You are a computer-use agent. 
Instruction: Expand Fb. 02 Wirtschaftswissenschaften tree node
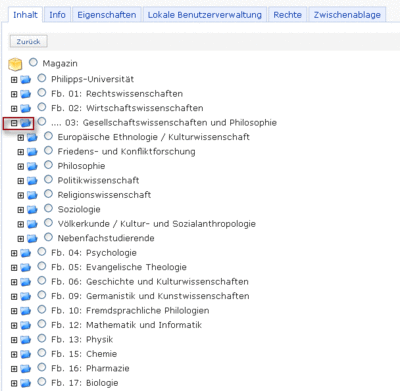pyautogui.click(x=14, y=109)
